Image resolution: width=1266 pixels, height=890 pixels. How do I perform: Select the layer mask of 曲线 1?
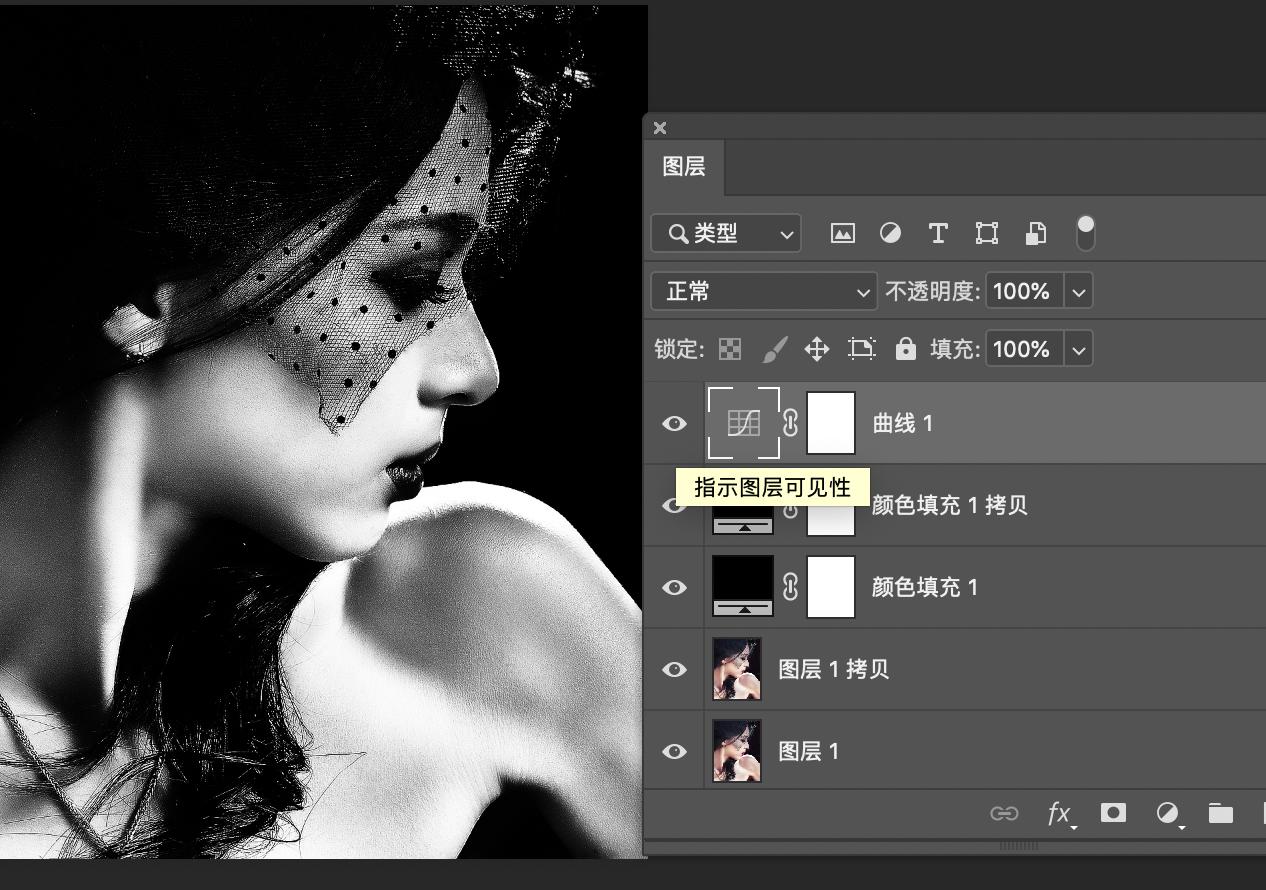(x=831, y=423)
